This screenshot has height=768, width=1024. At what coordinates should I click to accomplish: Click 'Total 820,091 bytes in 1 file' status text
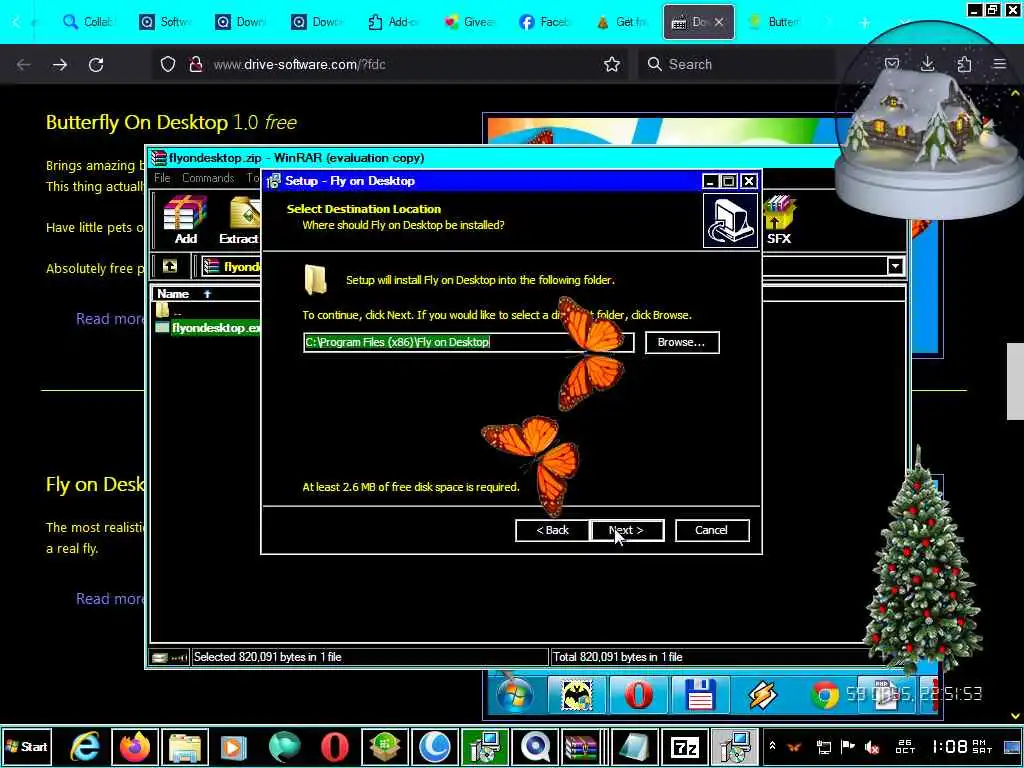(617, 657)
